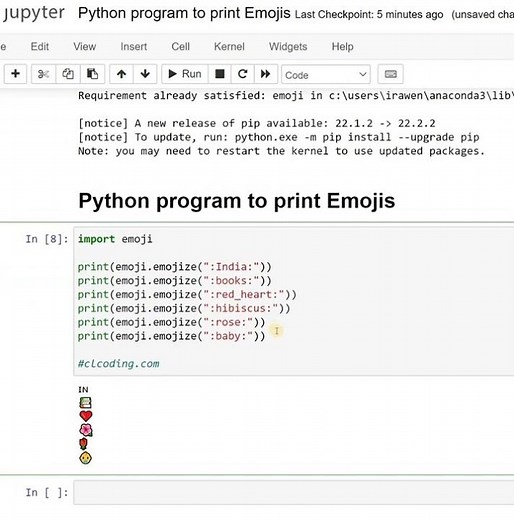Screen dimensions: 514x520
Task: Click the ':hibiscus:' print line
Action: tap(184, 308)
